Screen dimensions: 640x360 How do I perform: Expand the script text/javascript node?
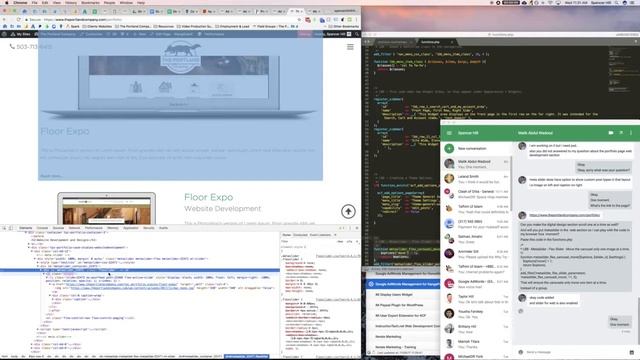pyautogui.click(x=38, y=329)
